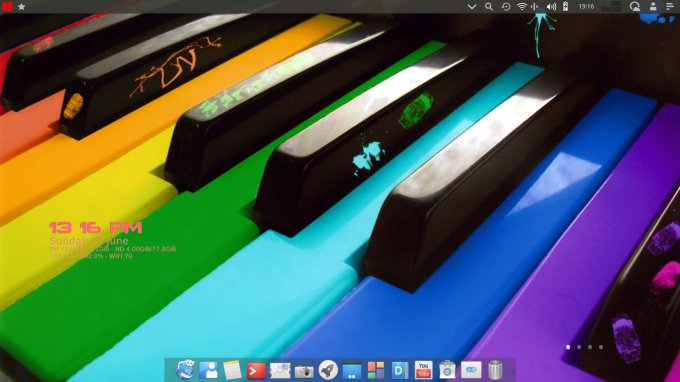The width and height of the screenshot is (680, 382).
Task: Click the 'Sunday' date line on desktop widget
Action: click(89, 241)
